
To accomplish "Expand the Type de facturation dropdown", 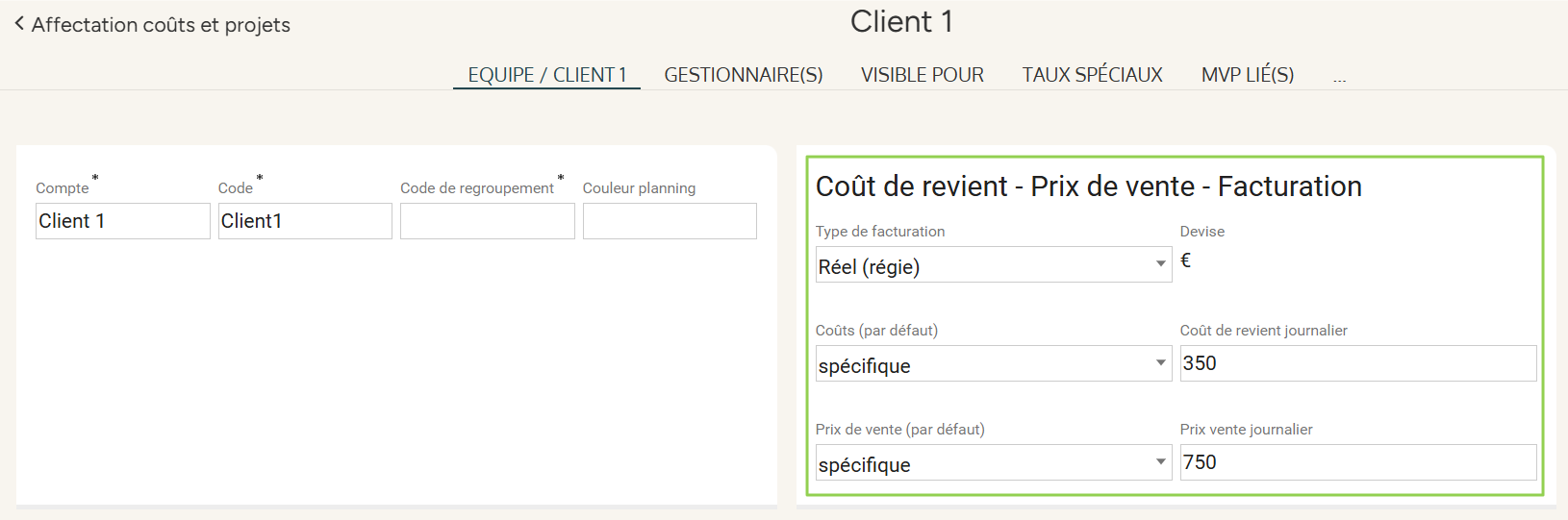I will click(993, 265).
